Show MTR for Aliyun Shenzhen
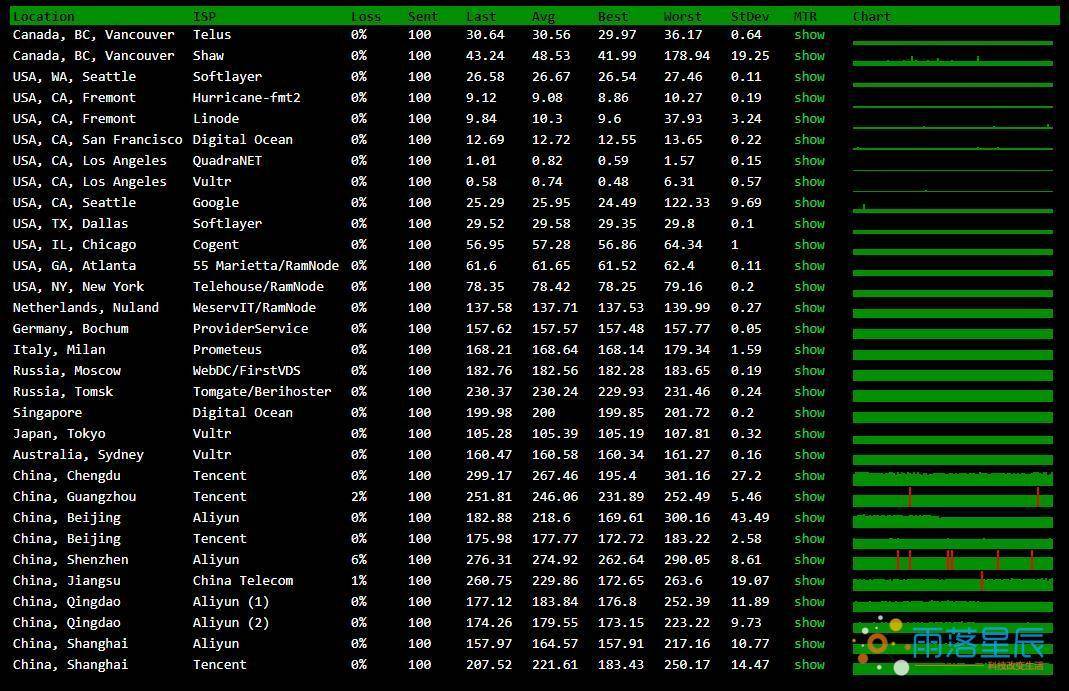The image size is (1069, 691). click(809, 559)
